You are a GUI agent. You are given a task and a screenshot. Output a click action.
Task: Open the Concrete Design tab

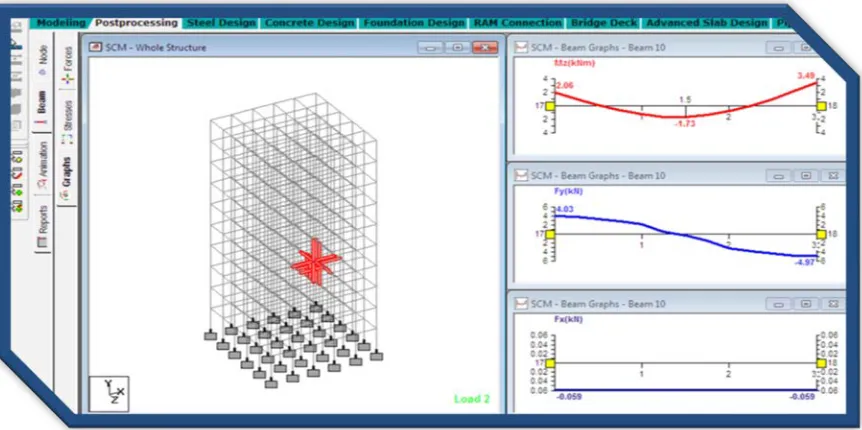tap(310, 23)
